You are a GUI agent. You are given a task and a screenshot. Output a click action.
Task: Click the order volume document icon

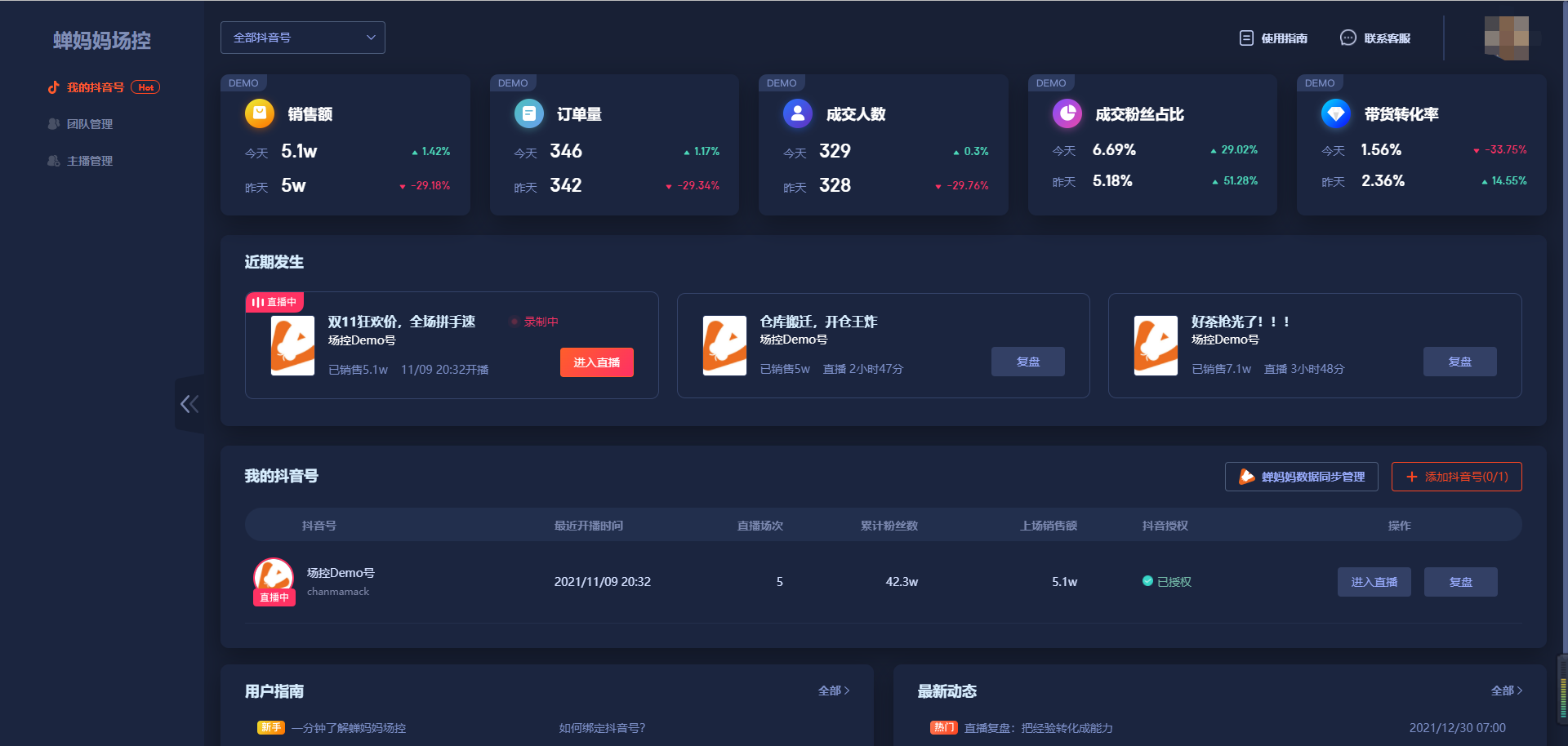528,113
